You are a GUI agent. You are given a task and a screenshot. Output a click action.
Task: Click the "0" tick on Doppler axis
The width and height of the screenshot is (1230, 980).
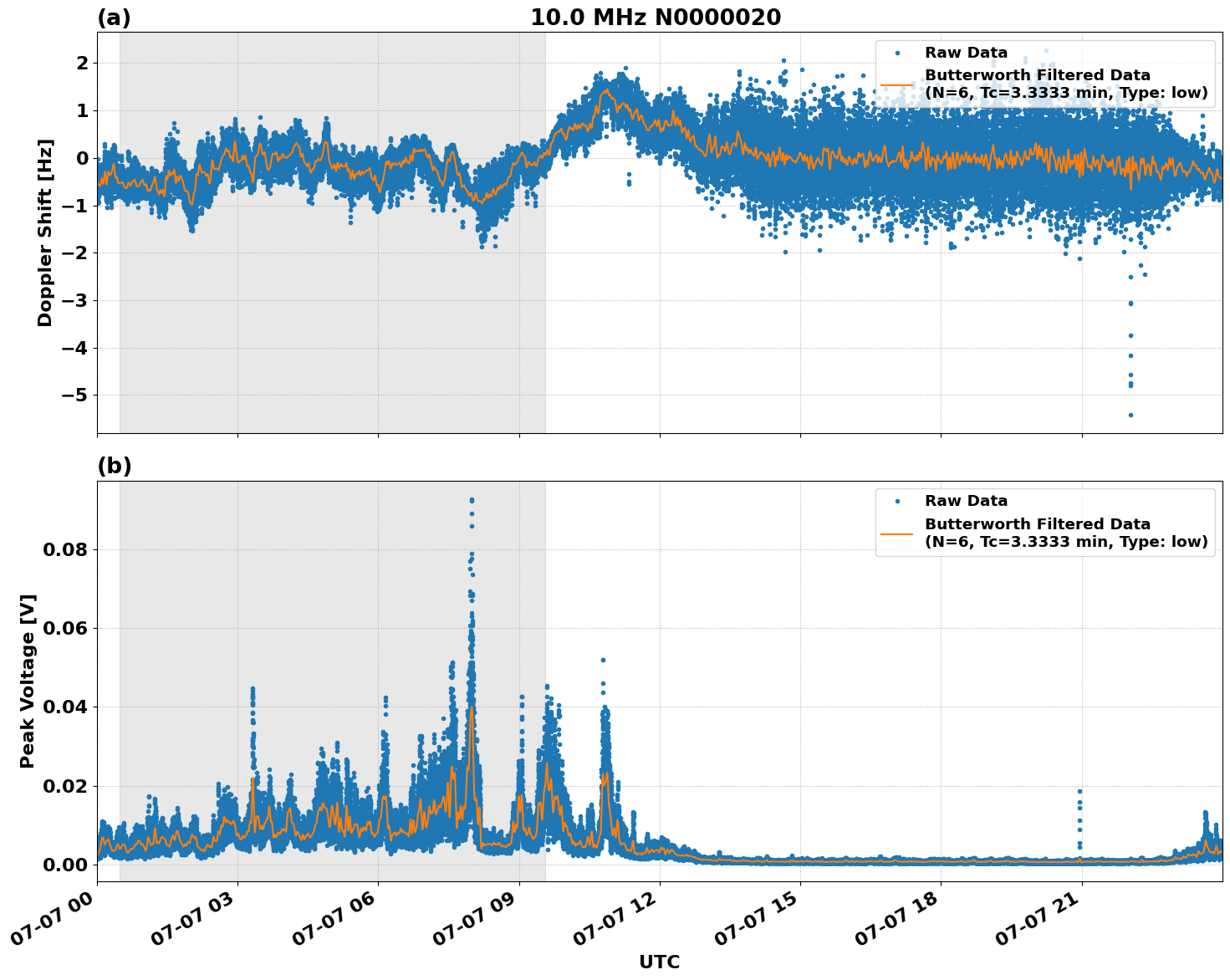(83, 158)
